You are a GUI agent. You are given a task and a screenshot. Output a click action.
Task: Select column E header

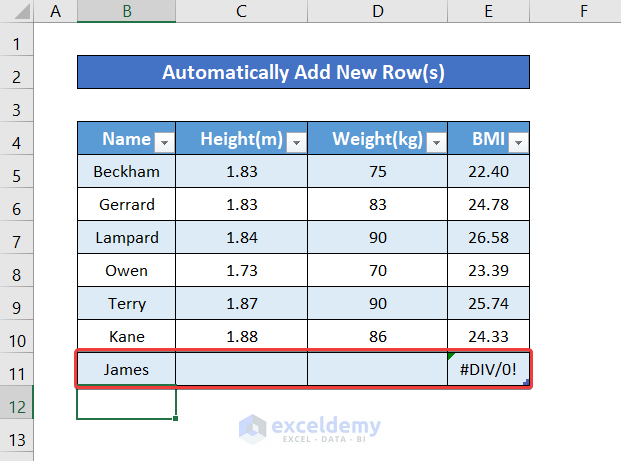pyautogui.click(x=489, y=11)
